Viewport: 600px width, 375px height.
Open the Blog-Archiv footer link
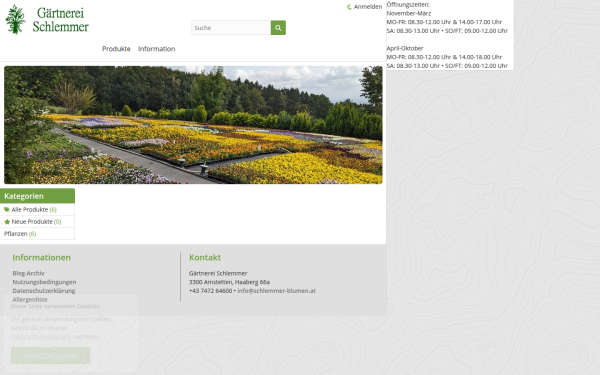pos(28,273)
